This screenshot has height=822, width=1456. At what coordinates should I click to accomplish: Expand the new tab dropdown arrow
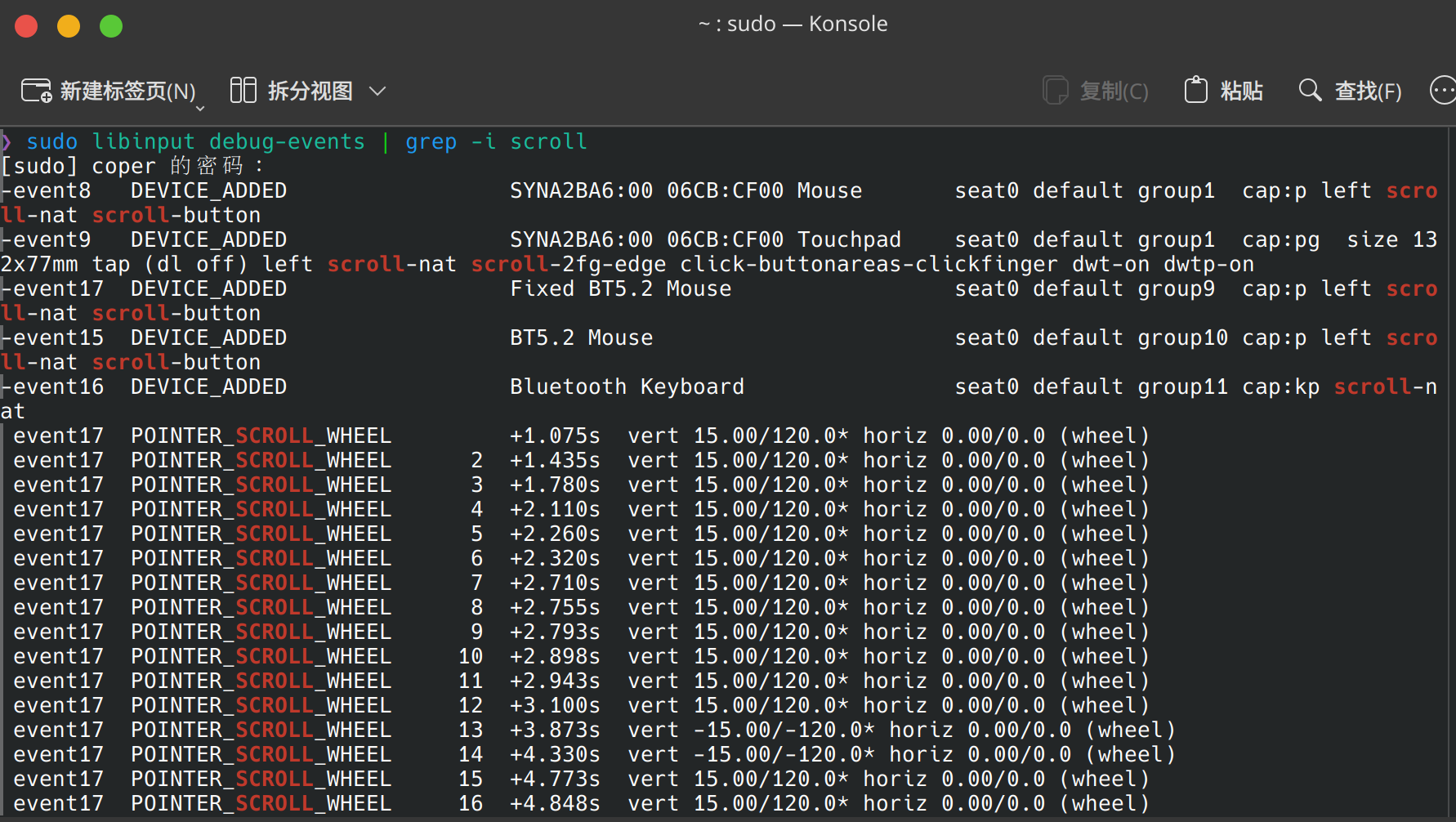click(x=200, y=108)
